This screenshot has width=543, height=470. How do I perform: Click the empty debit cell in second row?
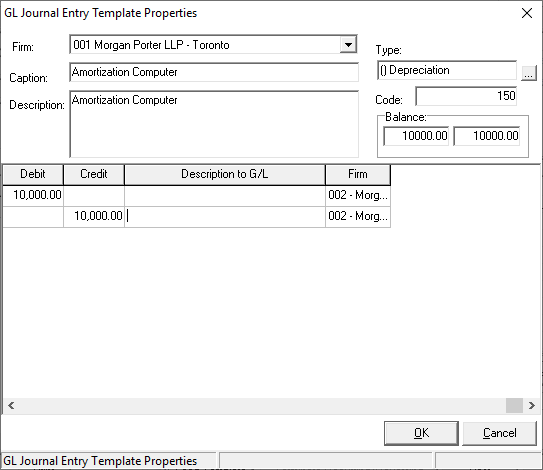[33, 216]
